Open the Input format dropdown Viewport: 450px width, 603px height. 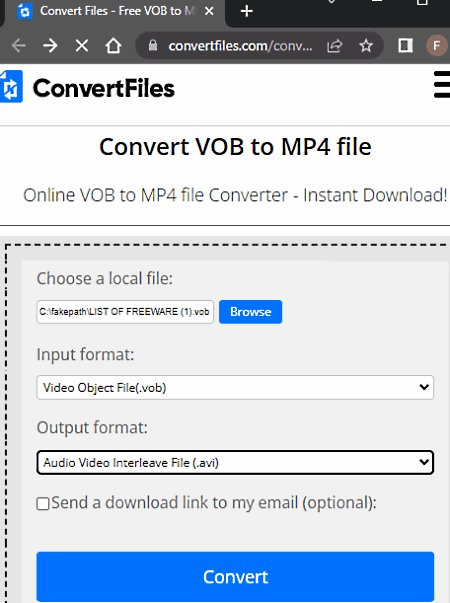point(235,387)
